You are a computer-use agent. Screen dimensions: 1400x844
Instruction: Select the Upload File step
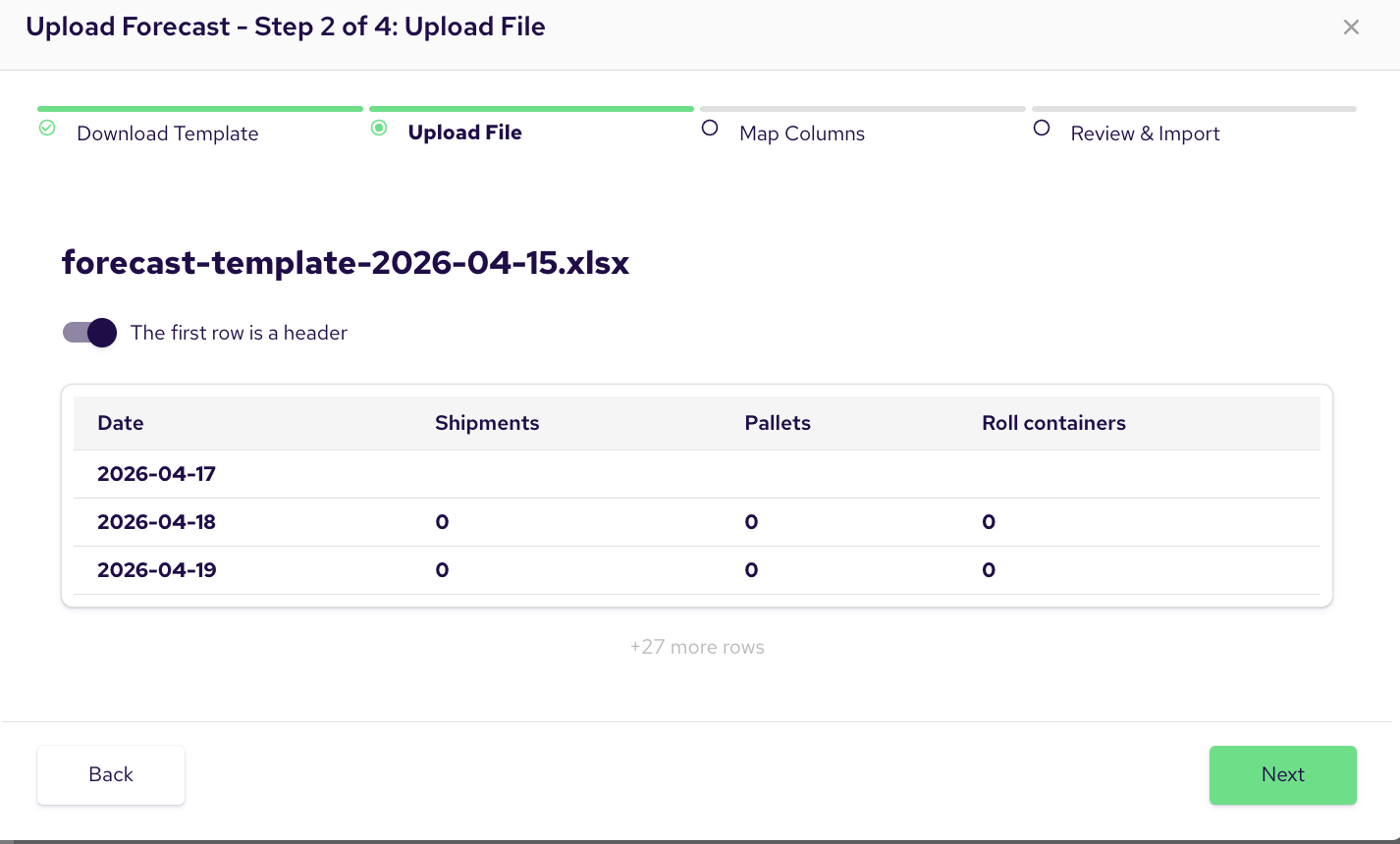pos(464,132)
